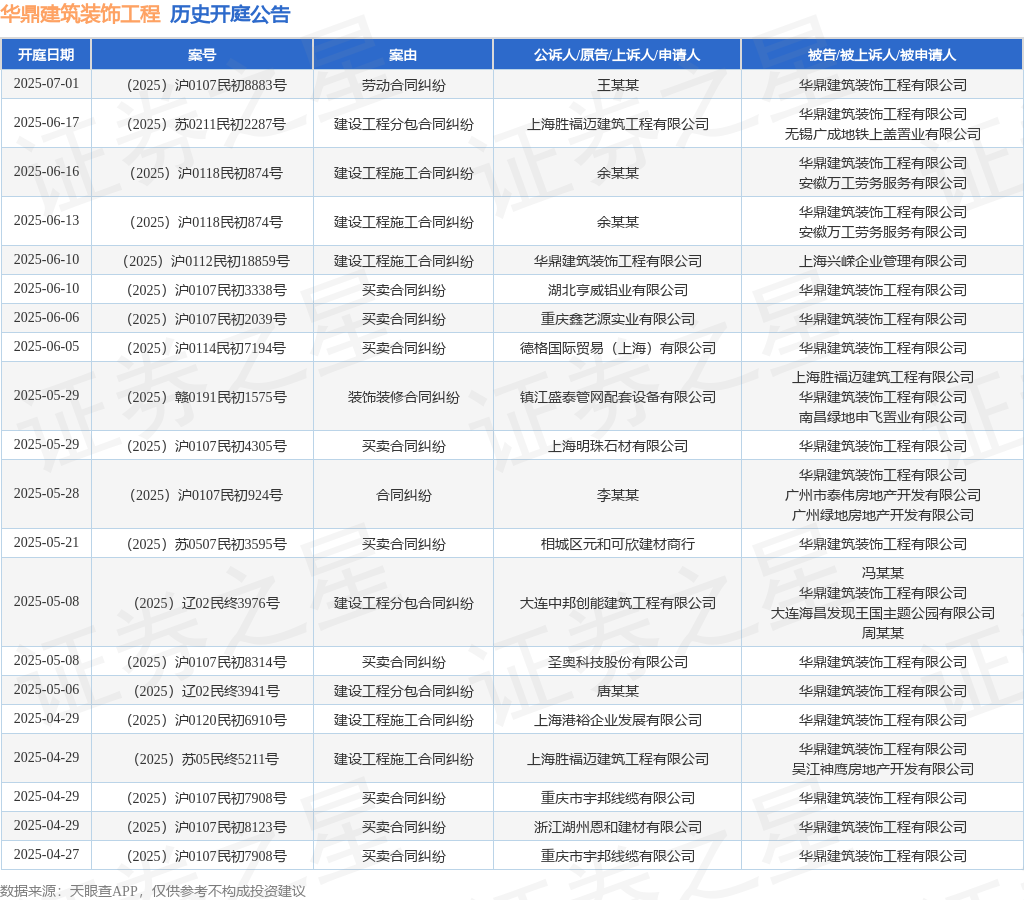Click the date 2025-06-13
1024x900 pixels.
coord(46,221)
